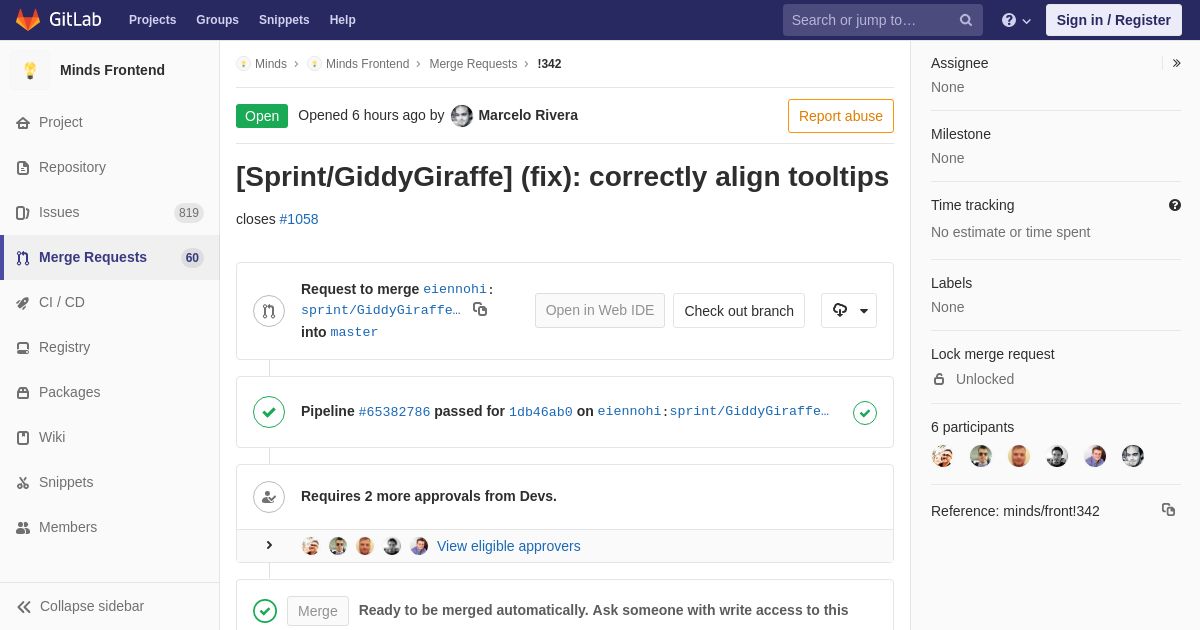Click the Search or jump to field
The height and width of the screenshot is (630, 1200).
[870, 20]
